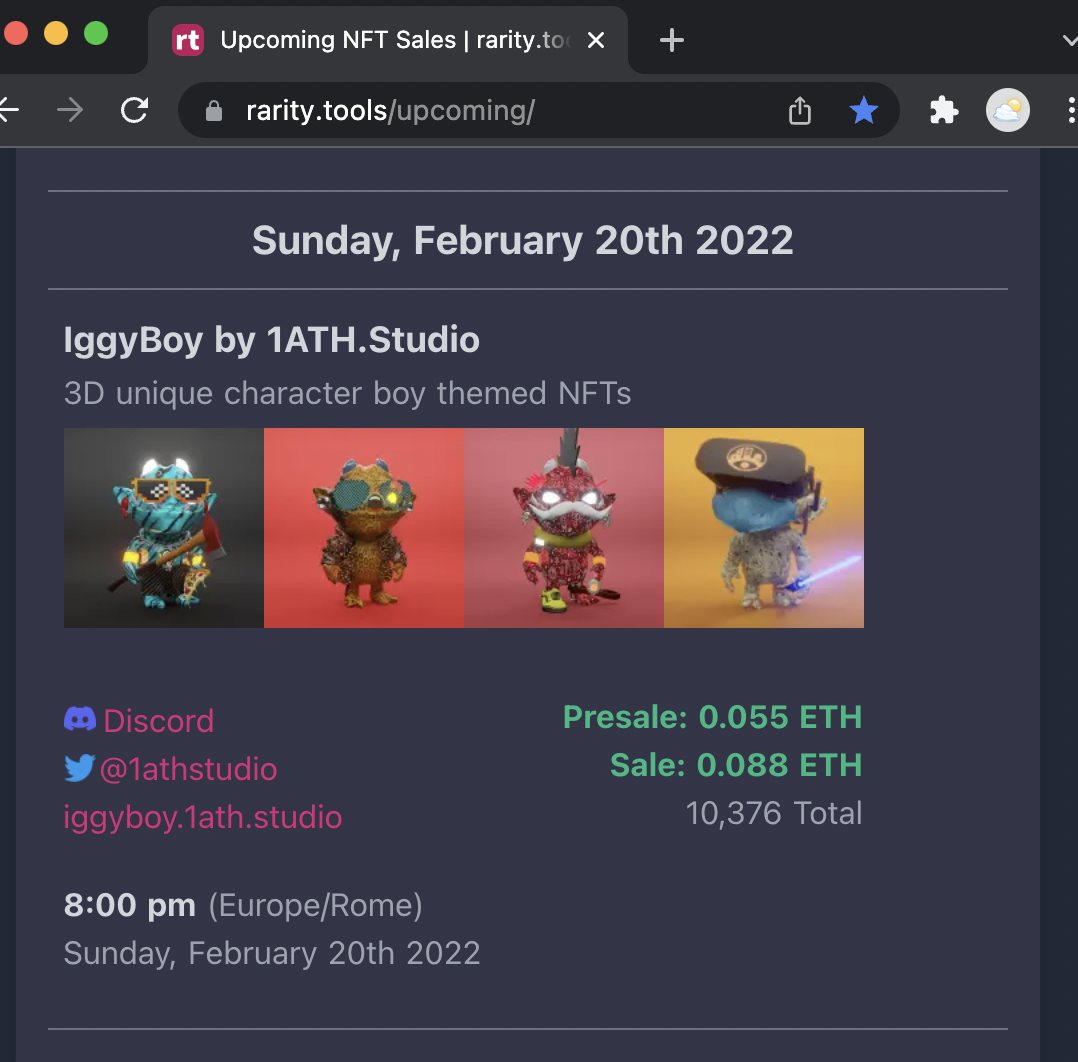Viewport: 1078px width, 1062px height.
Task: Select the Upcoming NFT Sales tab
Action: 380,41
